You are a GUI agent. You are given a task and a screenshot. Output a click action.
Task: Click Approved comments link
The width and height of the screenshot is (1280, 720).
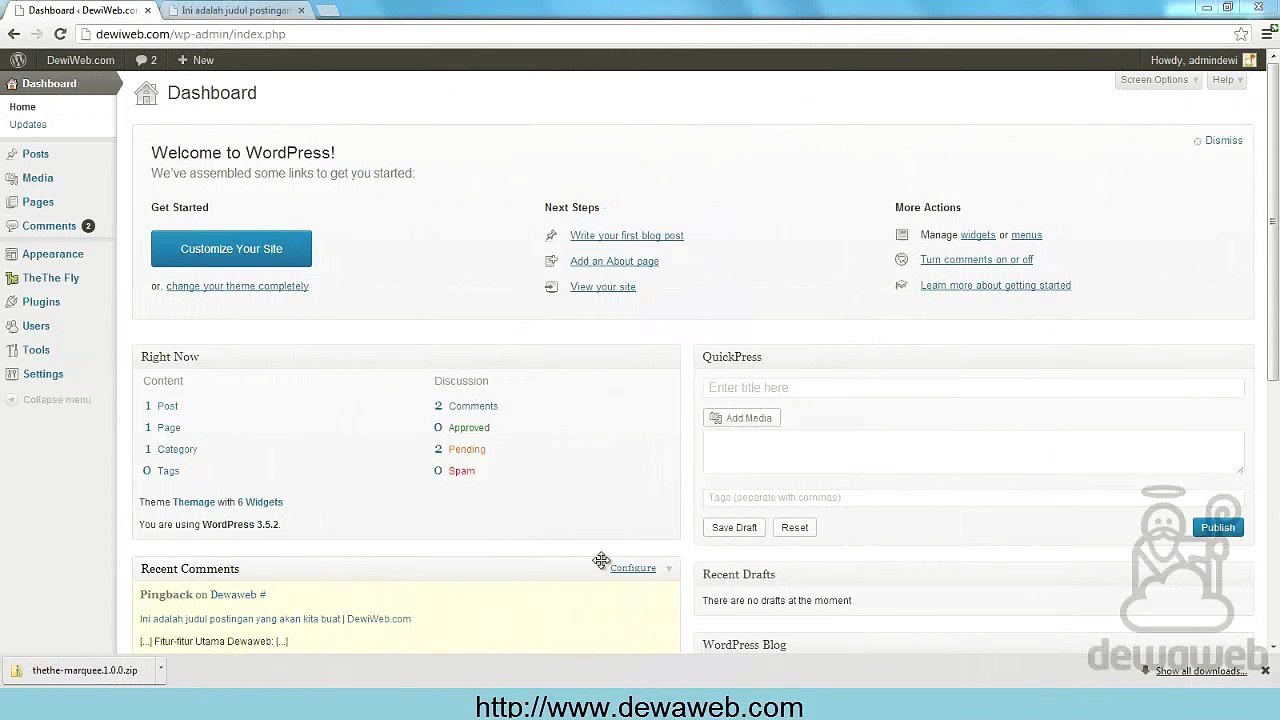(x=469, y=428)
